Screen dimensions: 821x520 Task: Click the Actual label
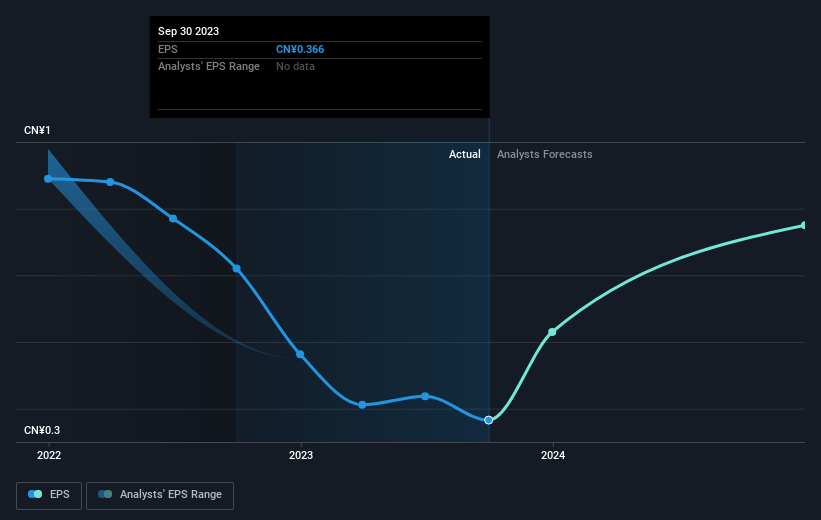(x=464, y=154)
